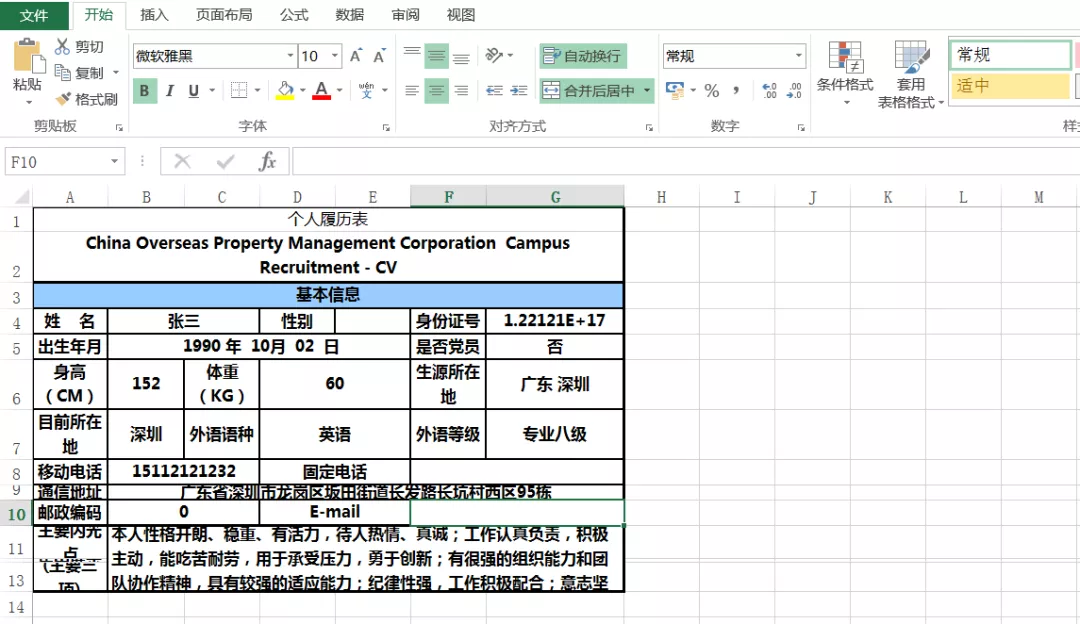Decrease font size with smaller A
This screenshot has width=1080, height=624.
(379, 56)
